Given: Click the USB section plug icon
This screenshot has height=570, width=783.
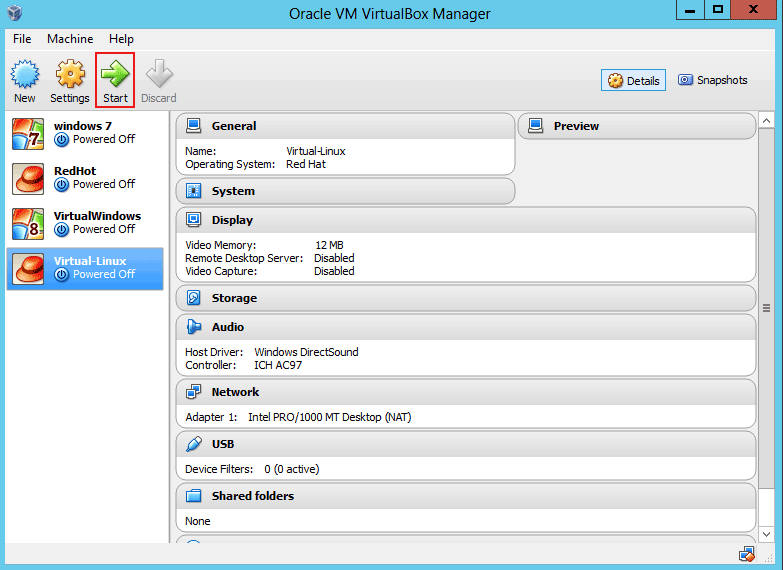Looking at the screenshot, I should click(x=193, y=444).
